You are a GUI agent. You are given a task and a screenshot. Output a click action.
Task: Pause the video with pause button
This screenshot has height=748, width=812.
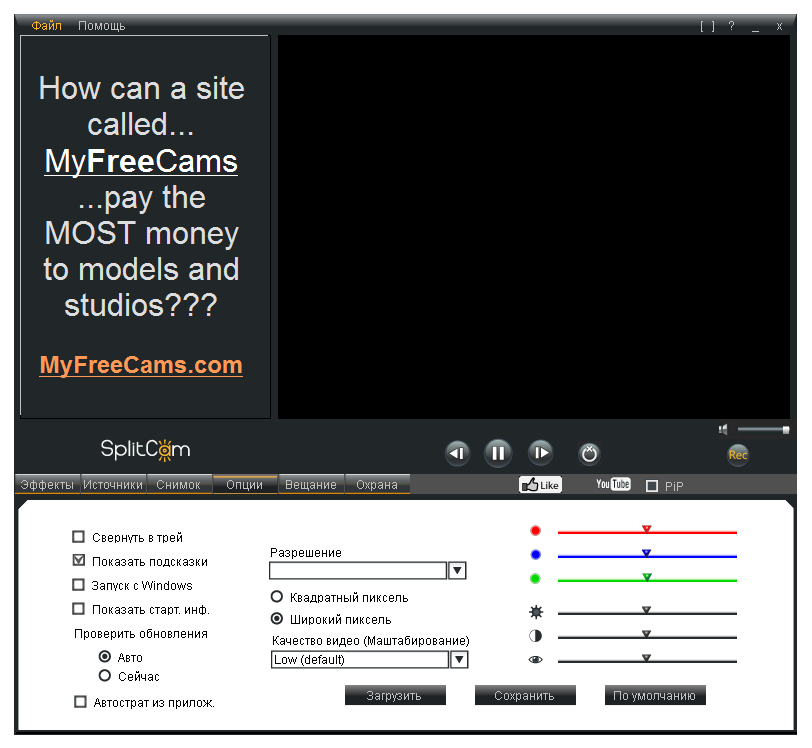pyautogui.click(x=498, y=453)
